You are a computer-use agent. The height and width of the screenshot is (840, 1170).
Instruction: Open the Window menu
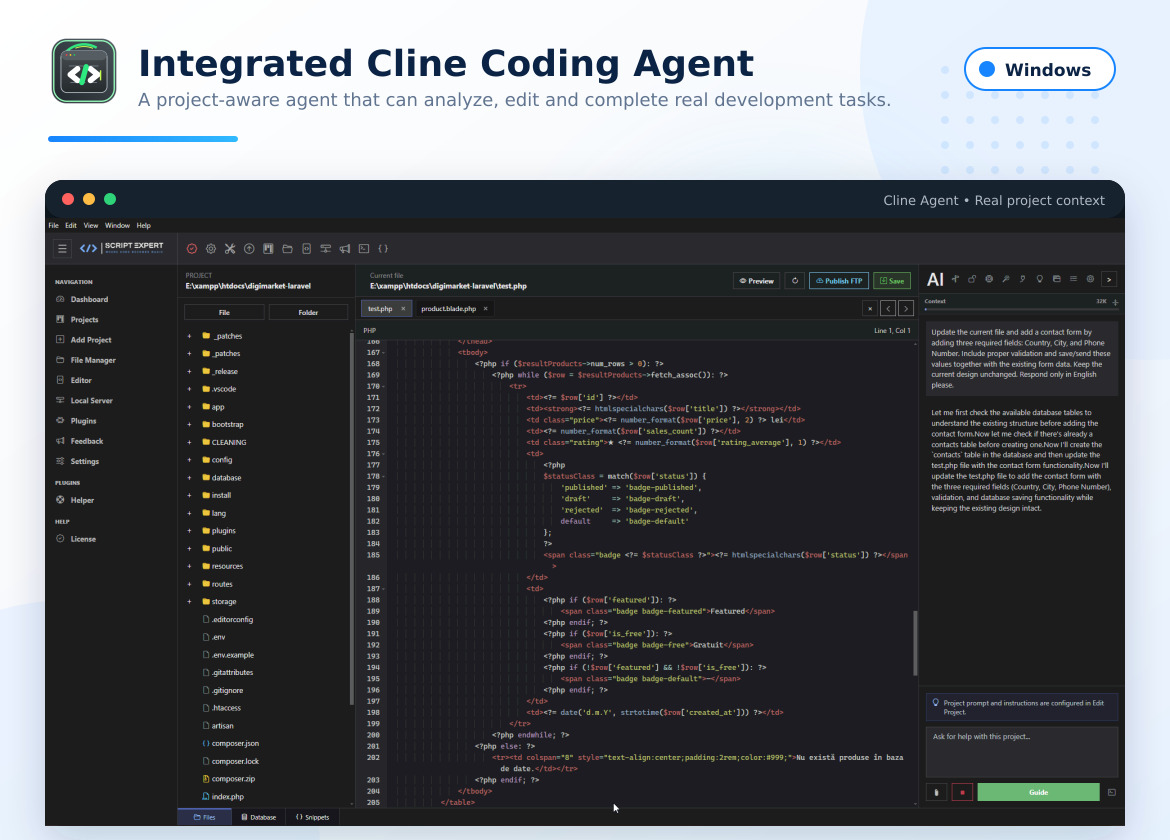coord(117,225)
